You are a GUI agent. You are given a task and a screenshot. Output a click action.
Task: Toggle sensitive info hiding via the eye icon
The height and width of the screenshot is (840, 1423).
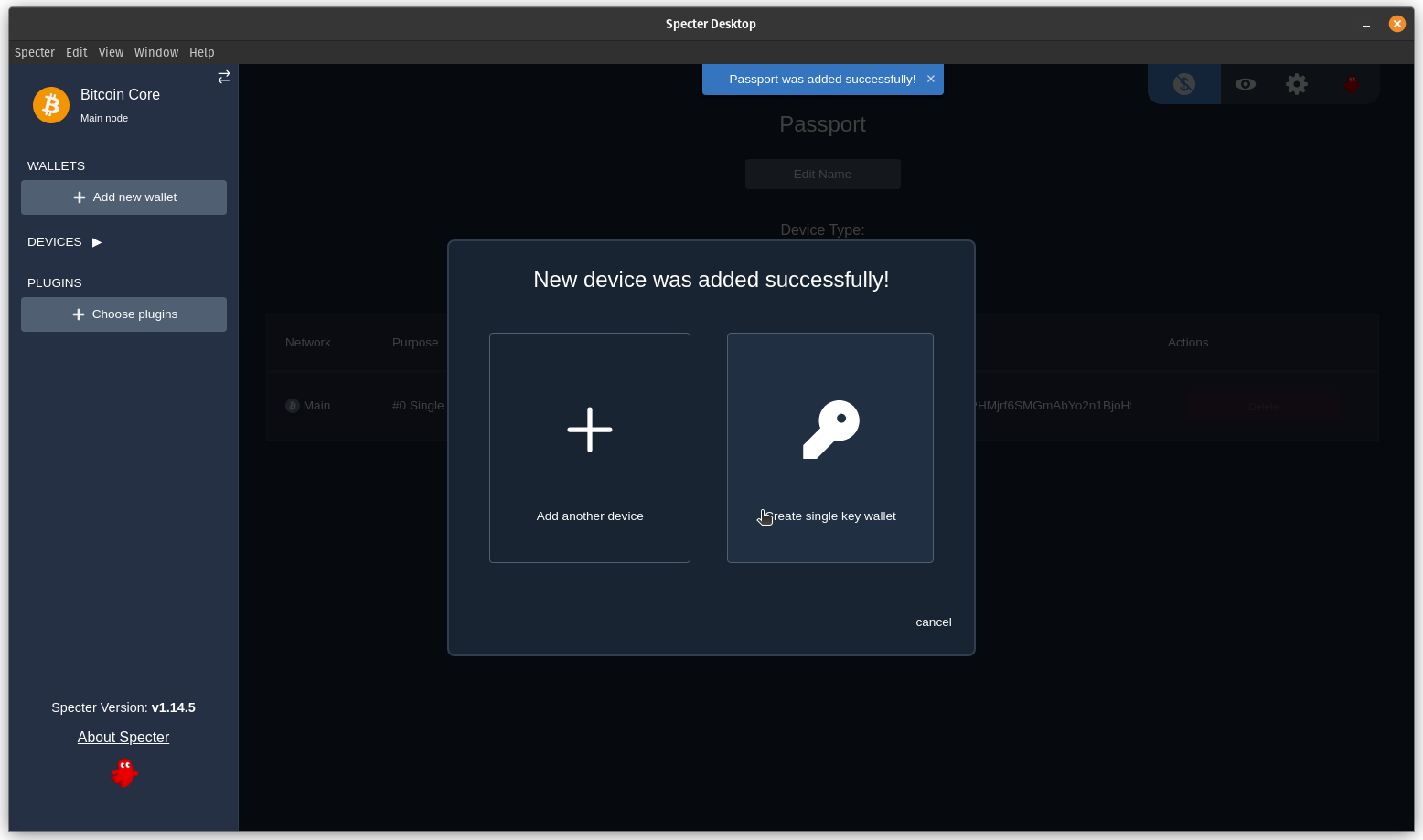click(x=1245, y=83)
